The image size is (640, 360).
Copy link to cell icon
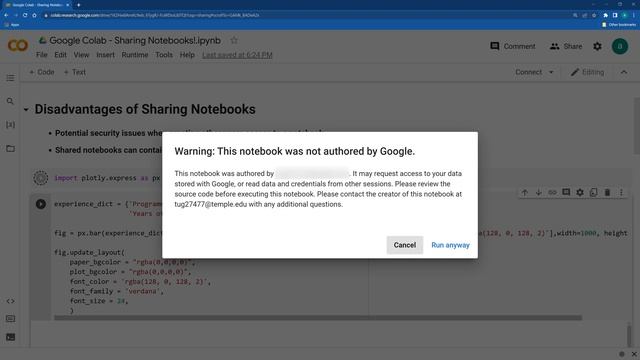click(552, 192)
